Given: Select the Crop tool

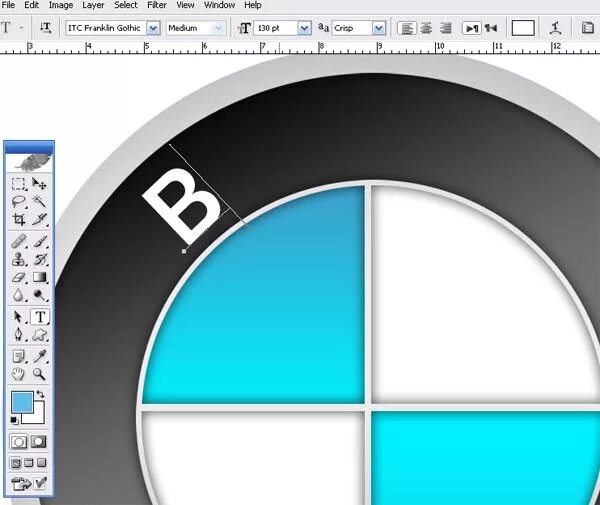Looking at the screenshot, I should (18, 219).
